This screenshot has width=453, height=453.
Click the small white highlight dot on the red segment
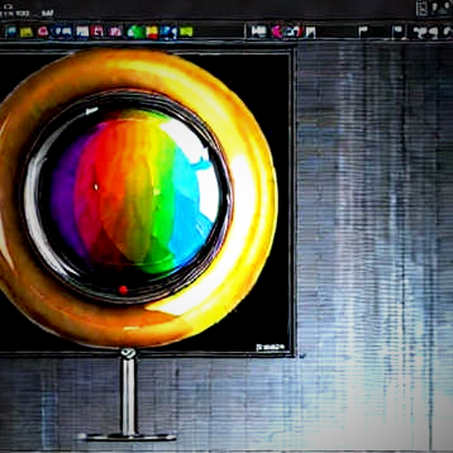coord(96,187)
